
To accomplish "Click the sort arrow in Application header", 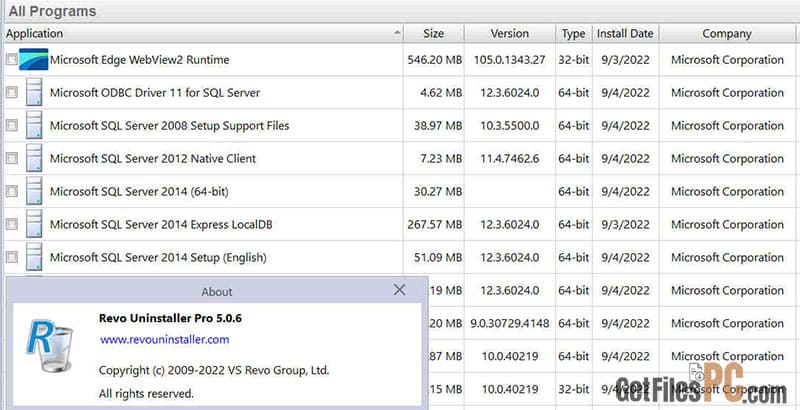I will coord(397,33).
